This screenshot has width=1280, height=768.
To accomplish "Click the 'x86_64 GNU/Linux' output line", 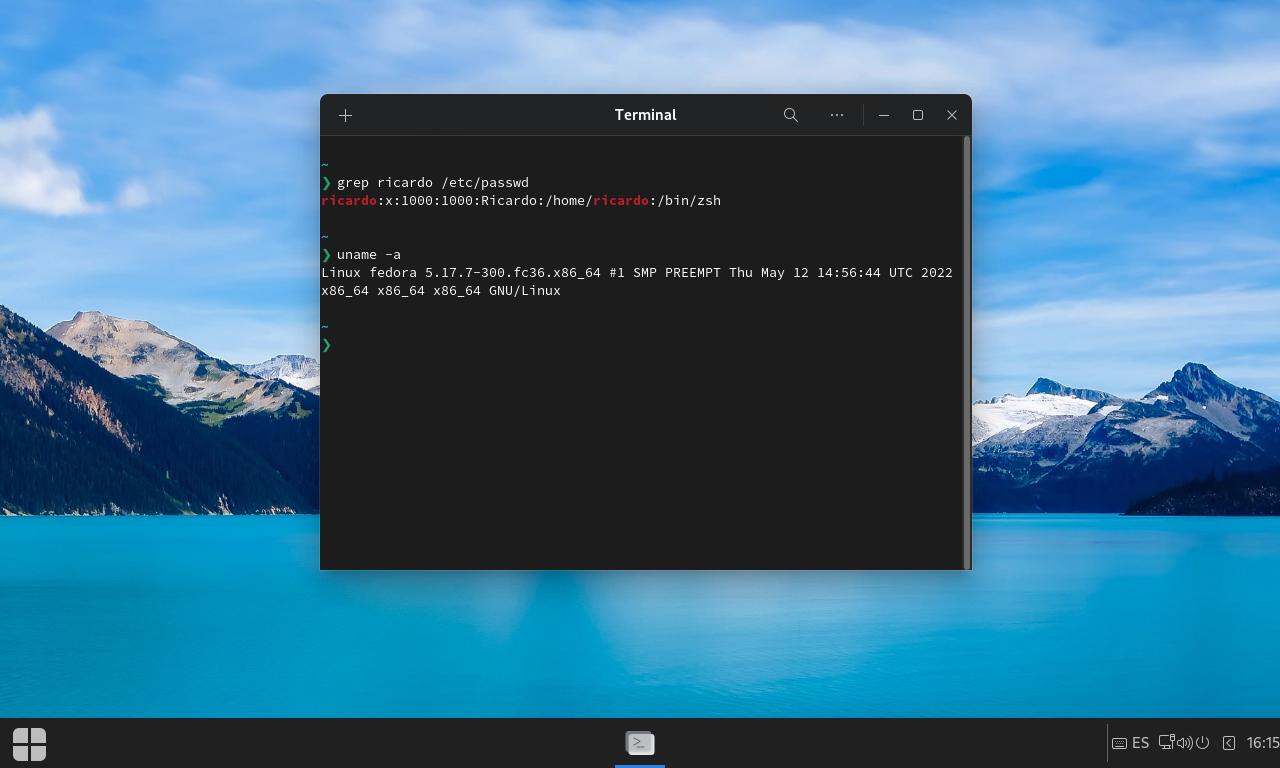I will (x=441, y=291).
